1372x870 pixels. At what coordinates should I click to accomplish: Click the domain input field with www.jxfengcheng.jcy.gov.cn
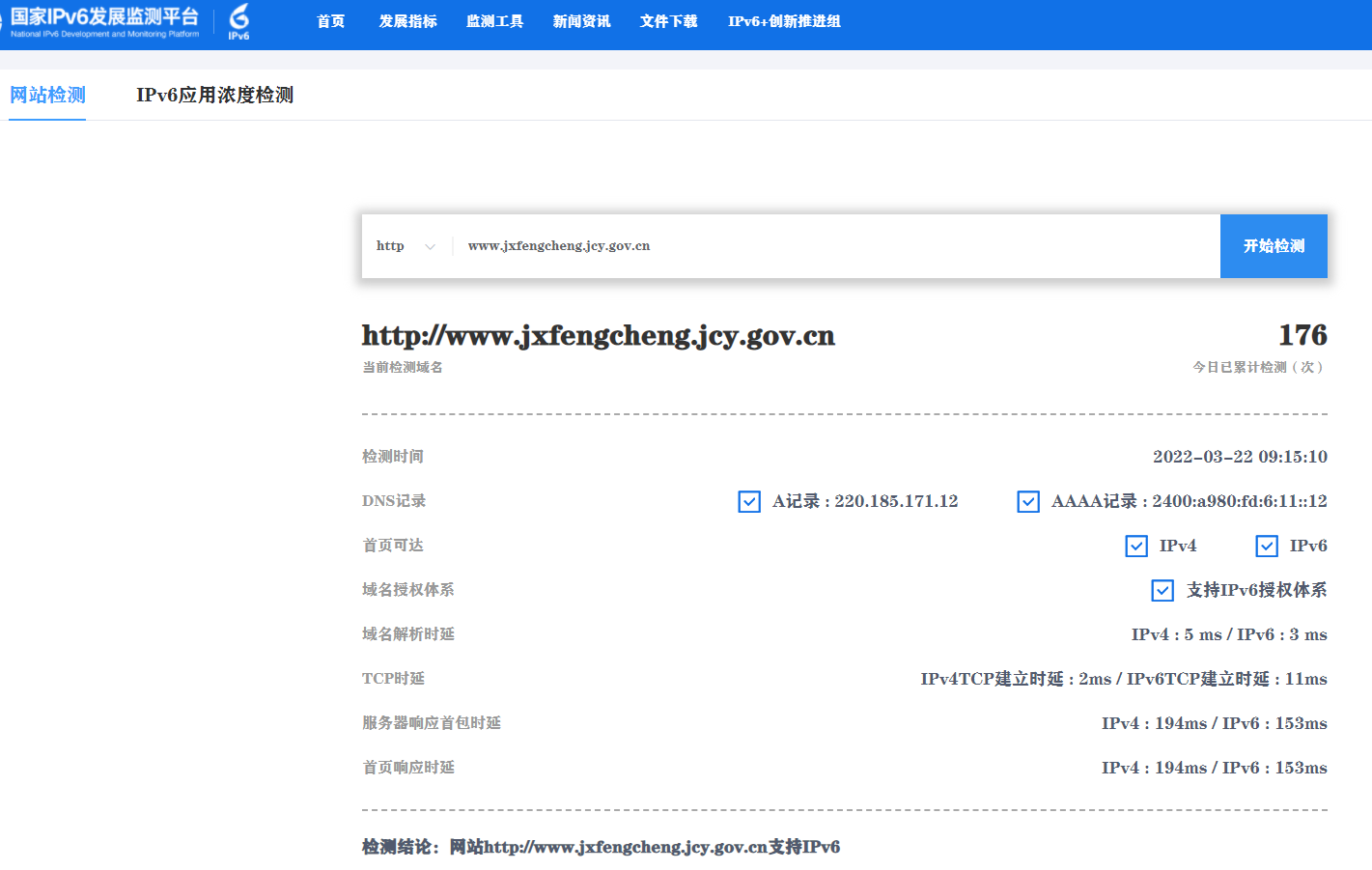tap(838, 246)
